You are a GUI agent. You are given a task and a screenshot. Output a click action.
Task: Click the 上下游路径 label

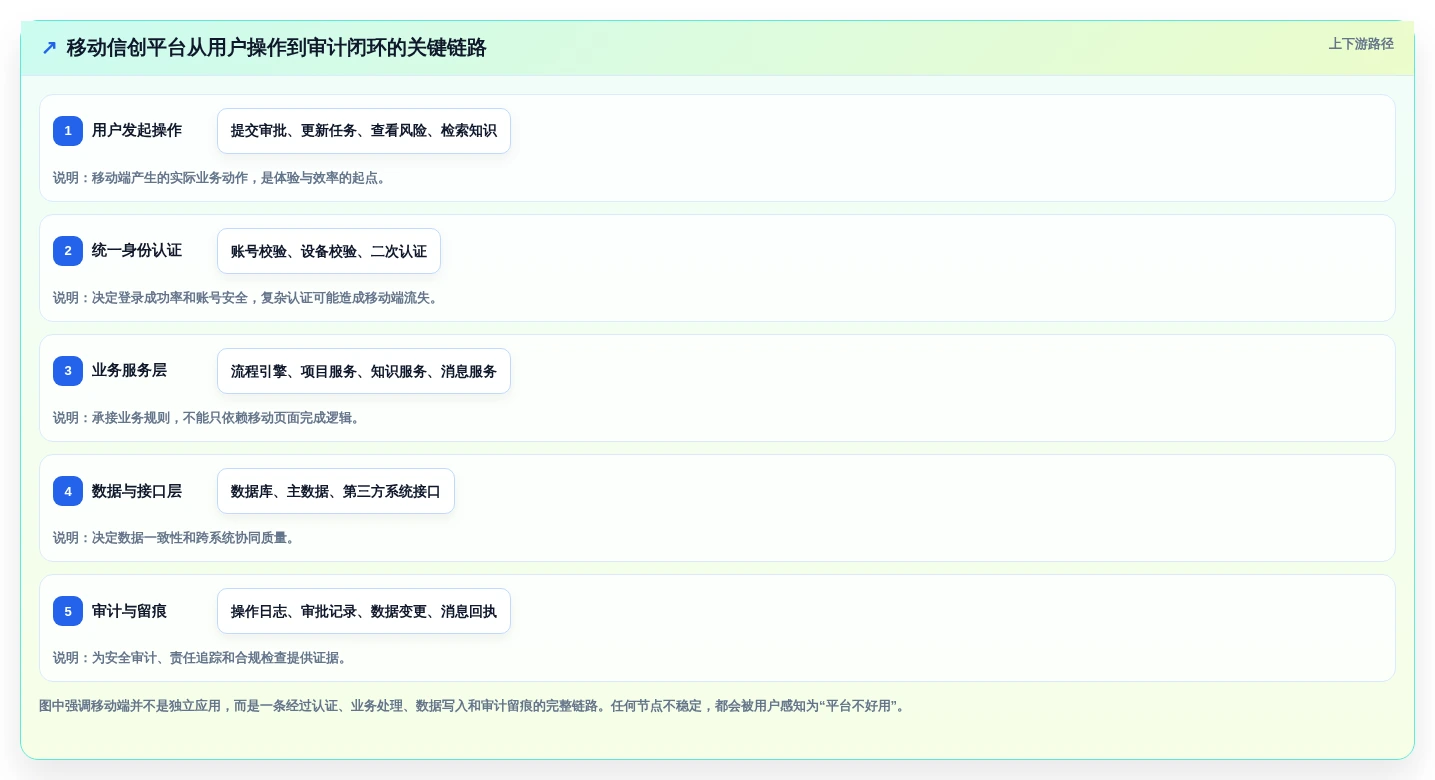[1361, 44]
